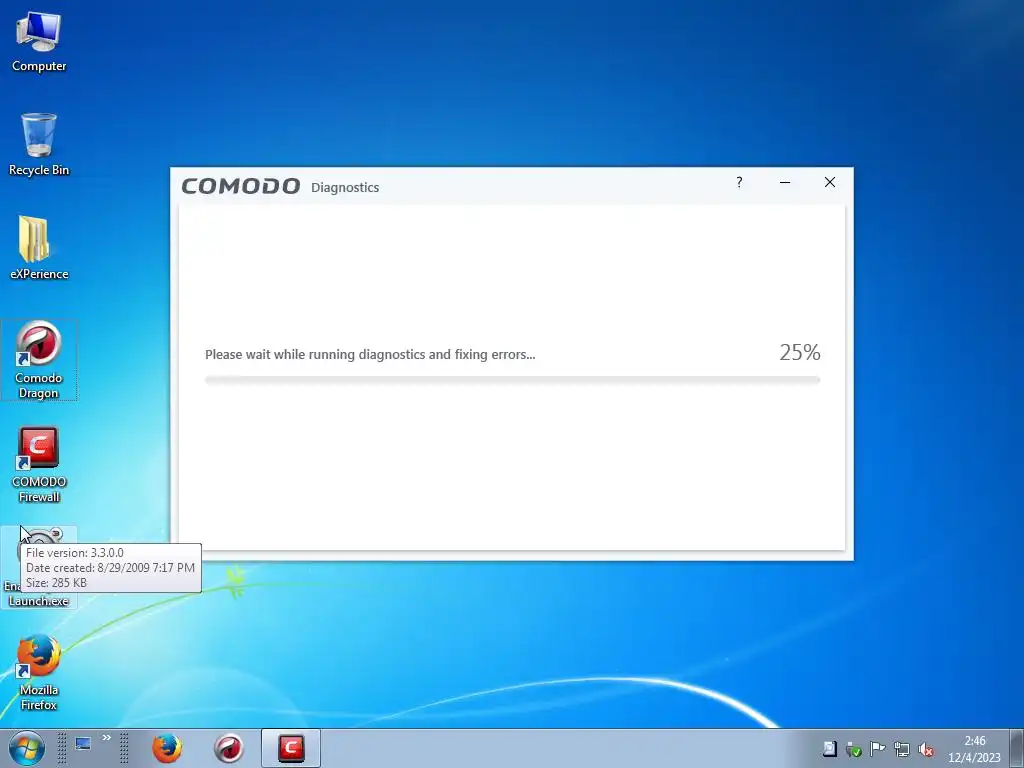This screenshot has height=768, width=1024.
Task: Click the Diagnostics window title text
Action: [345, 187]
